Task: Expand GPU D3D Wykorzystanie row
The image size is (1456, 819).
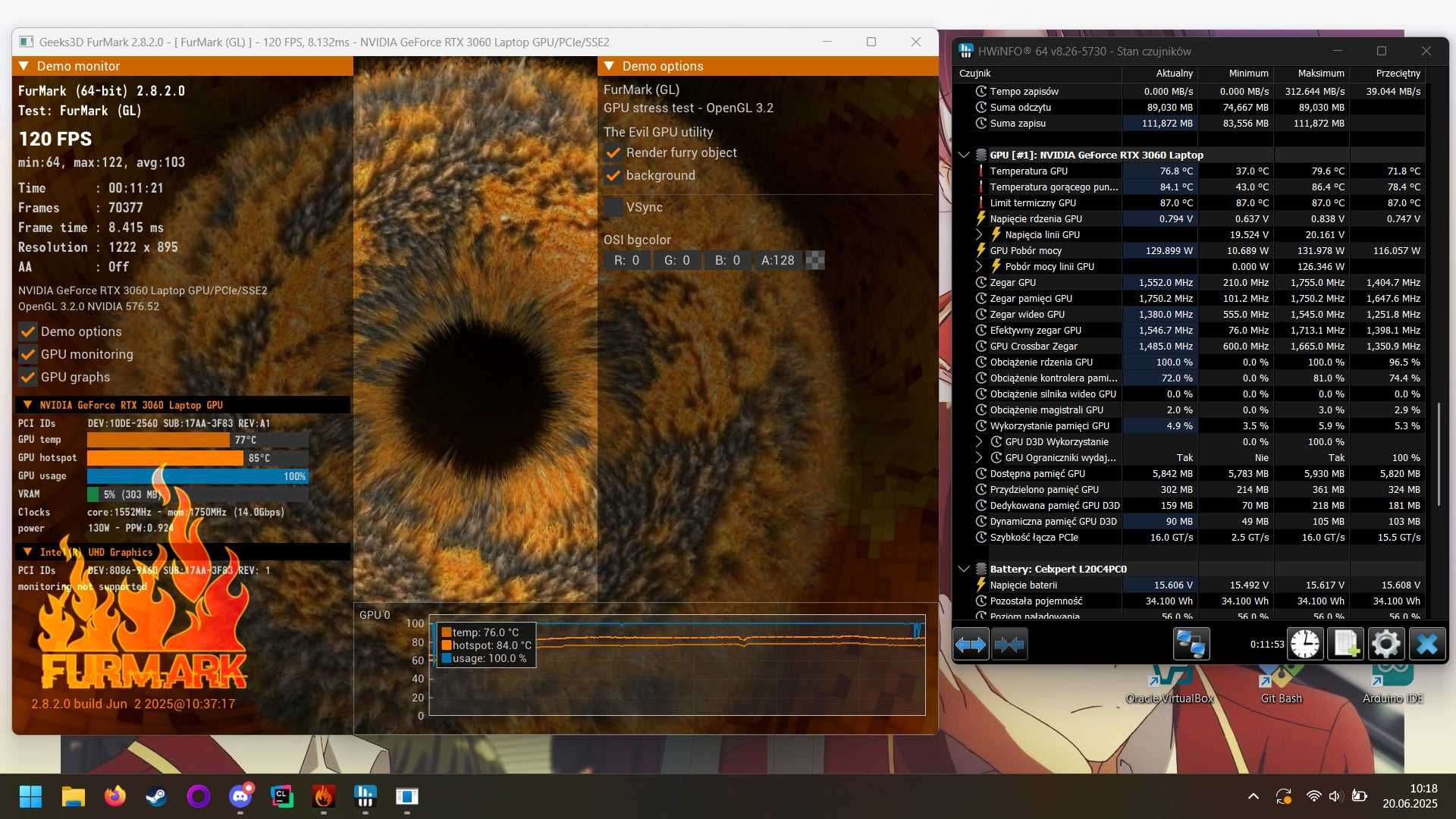Action: tap(979, 441)
